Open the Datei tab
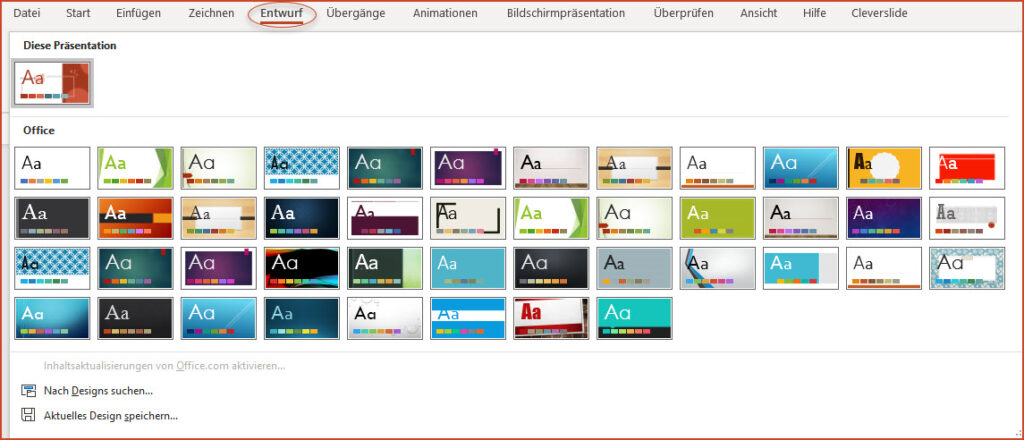 (x=26, y=13)
